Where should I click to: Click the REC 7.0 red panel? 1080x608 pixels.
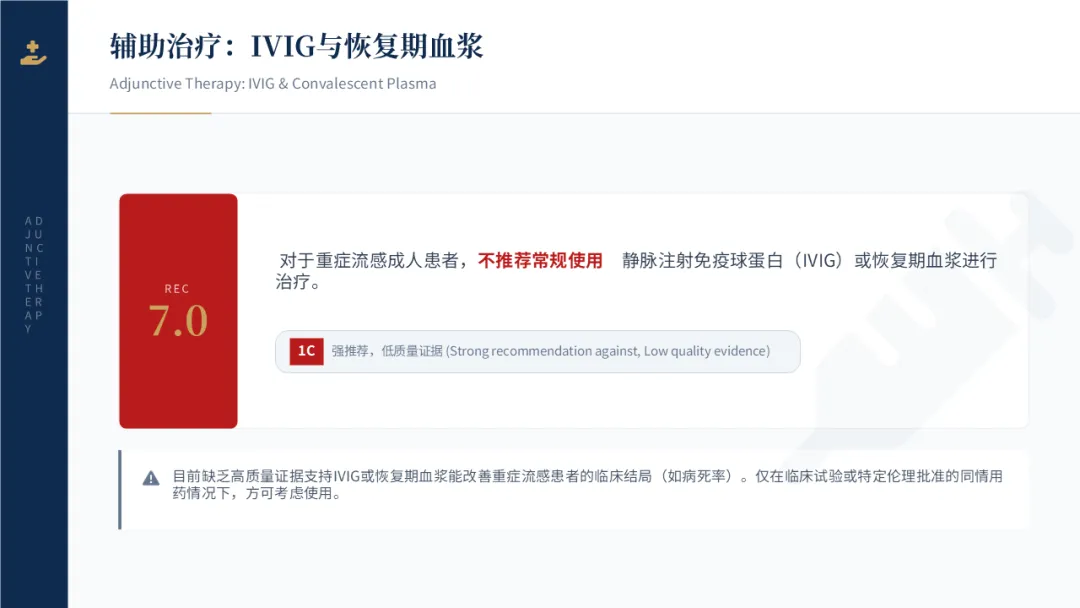tap(178, 311)
